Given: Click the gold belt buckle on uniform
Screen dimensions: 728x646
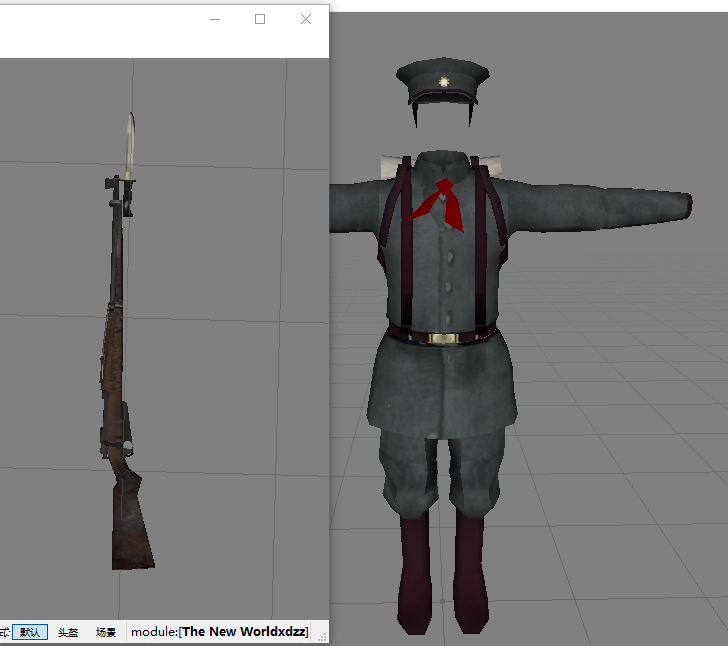Looking at the screenshot, I should click(442, 339).
